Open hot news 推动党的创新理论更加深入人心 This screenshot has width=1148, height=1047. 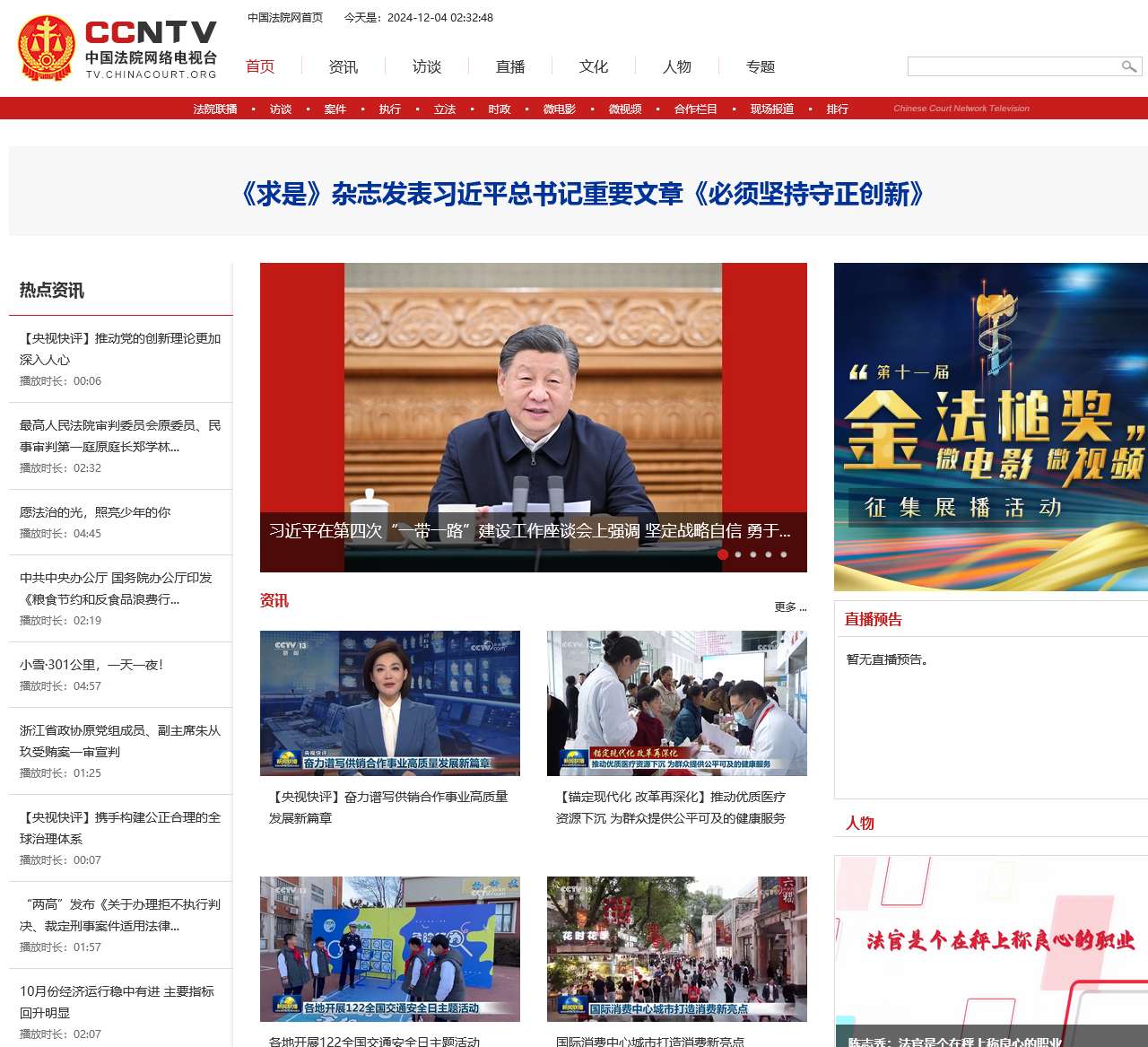120,349
